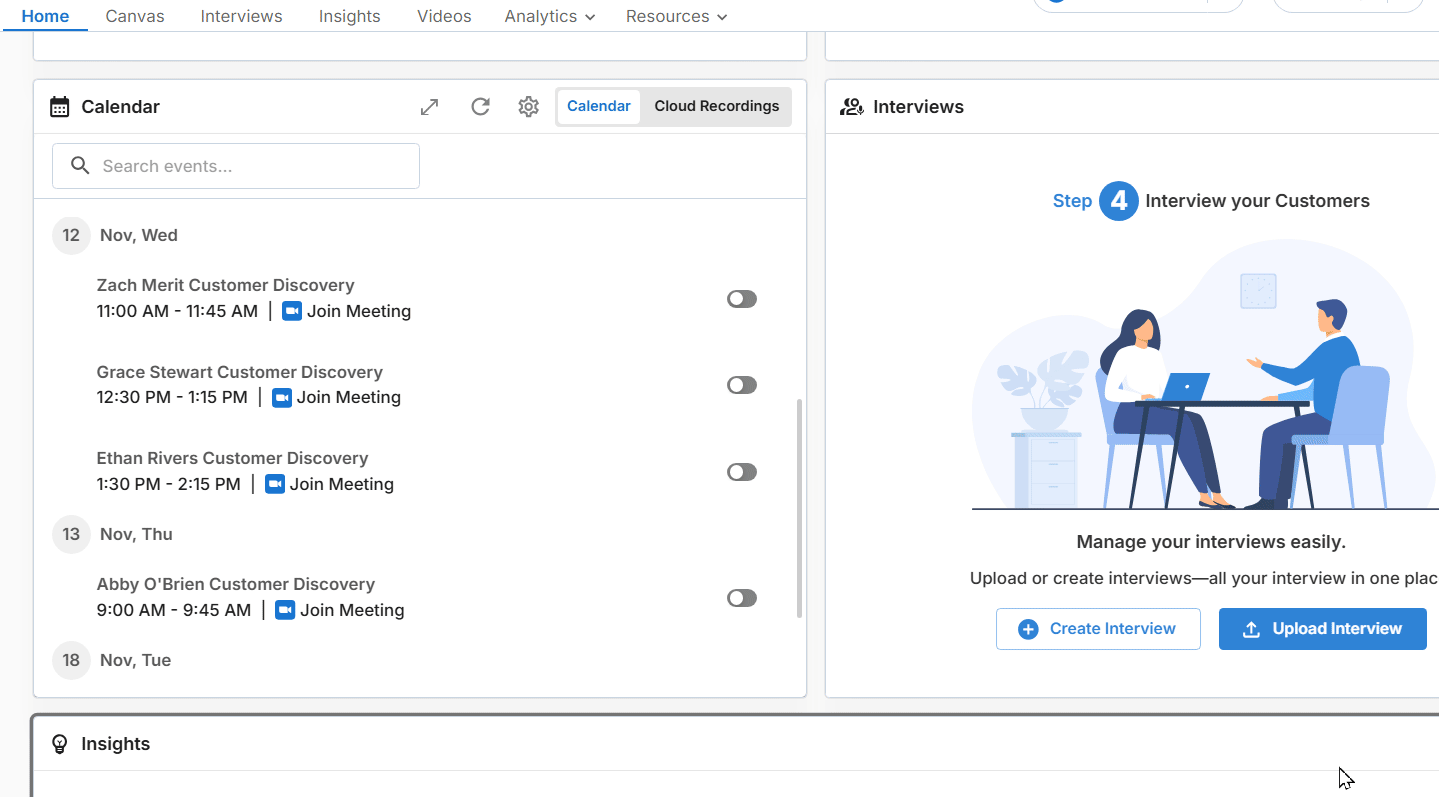The image size is (1439, 797).
Task: Join Meeting for Abby O'Brien
Action: 352,610
